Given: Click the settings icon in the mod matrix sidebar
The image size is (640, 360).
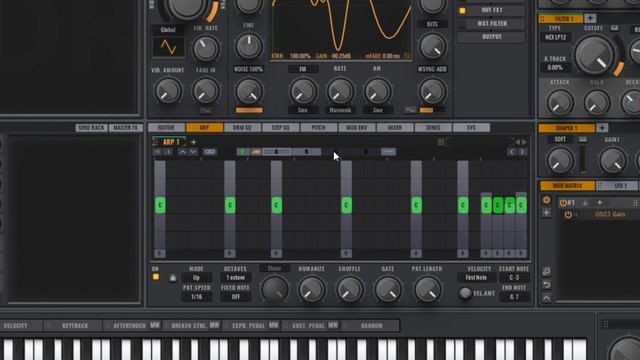Looking at the screenshot, I should 547,271.
